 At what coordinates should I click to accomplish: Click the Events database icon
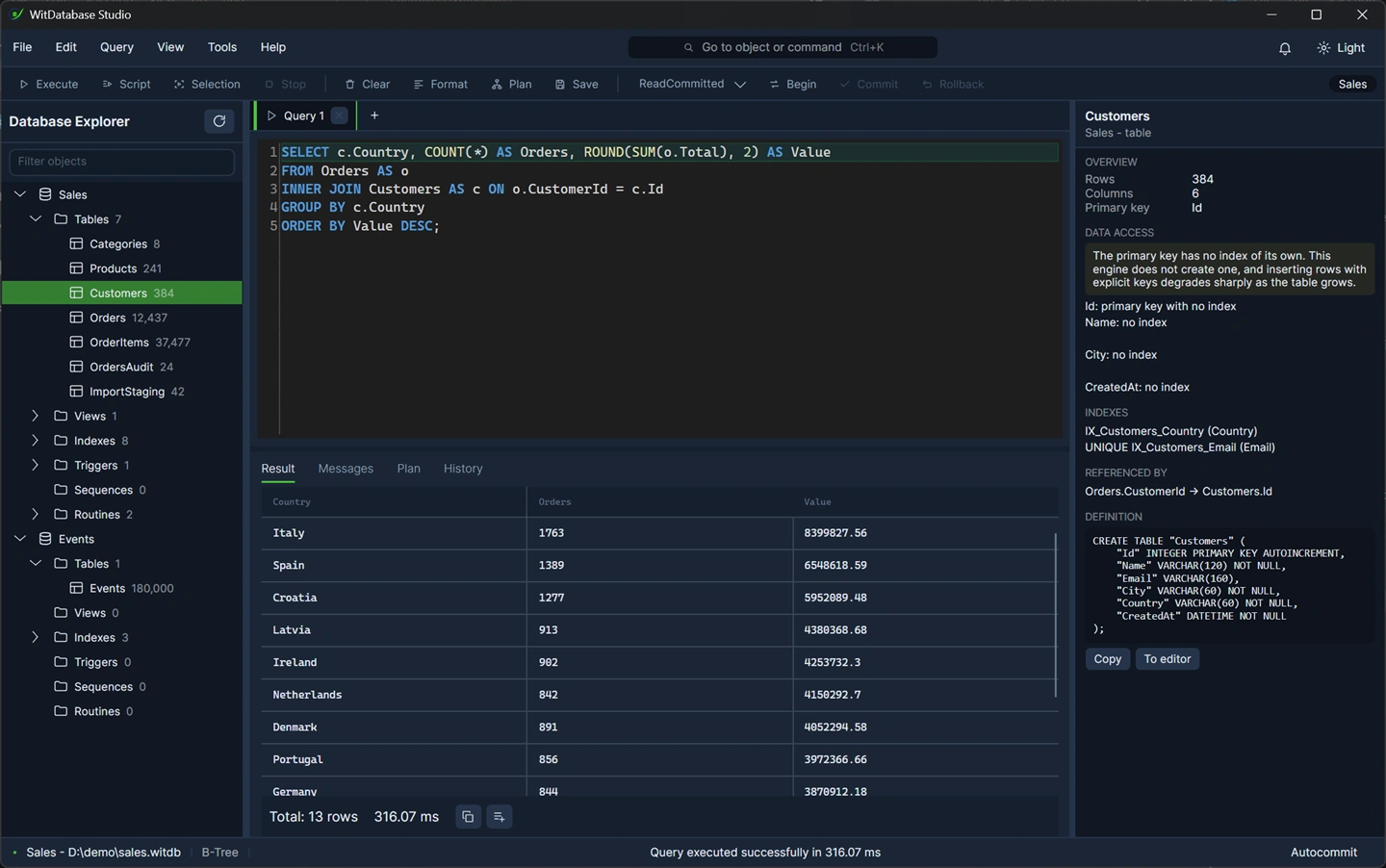(x=45, y=539)
